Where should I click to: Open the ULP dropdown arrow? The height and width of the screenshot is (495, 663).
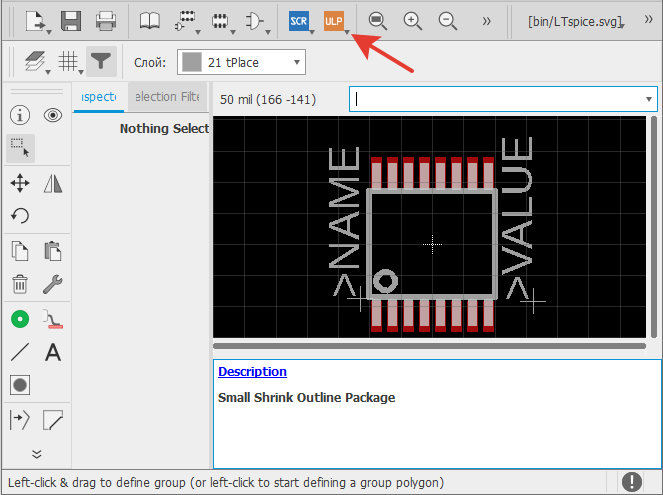pyautogui.click(x=347, y=32)
